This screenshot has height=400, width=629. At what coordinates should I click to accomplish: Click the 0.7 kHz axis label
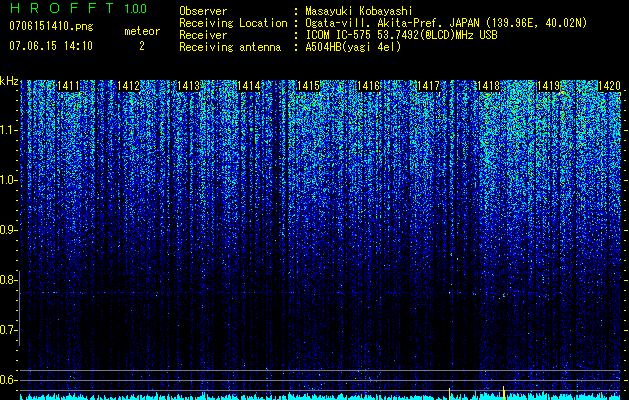(x=7, y=330)
